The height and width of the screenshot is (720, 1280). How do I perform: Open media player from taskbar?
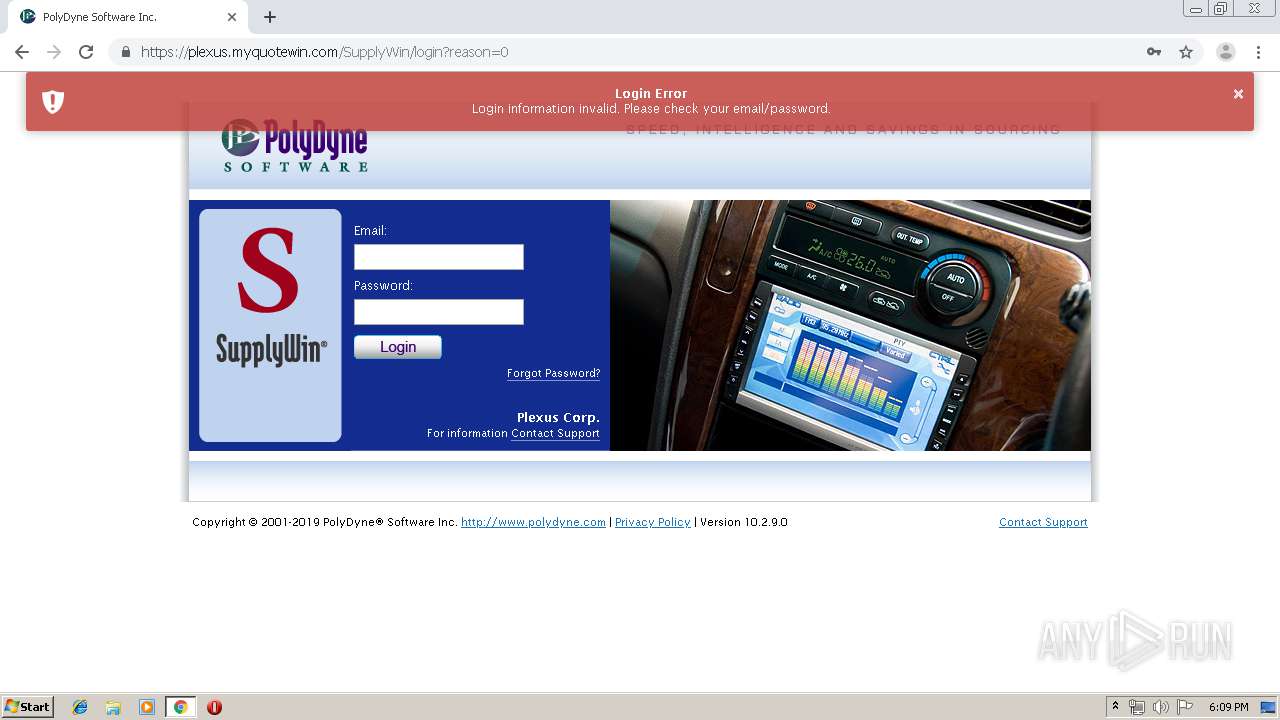147,707
